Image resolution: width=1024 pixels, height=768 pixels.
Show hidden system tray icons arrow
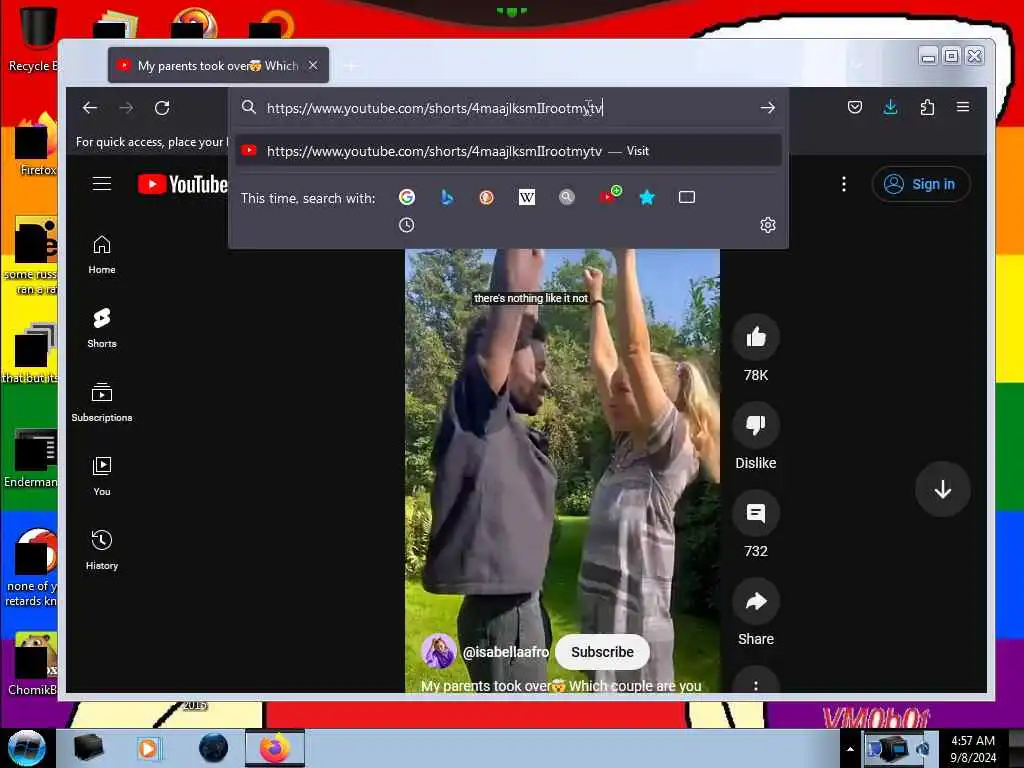[850, 749]
